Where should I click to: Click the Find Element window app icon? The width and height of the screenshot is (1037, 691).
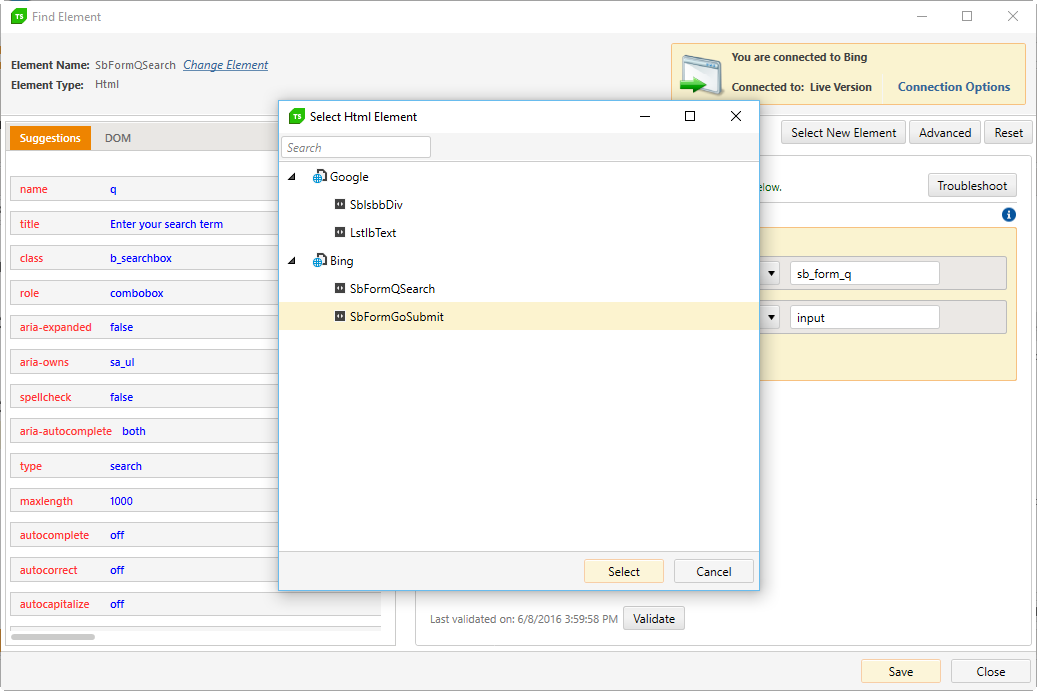coord(19,17)
